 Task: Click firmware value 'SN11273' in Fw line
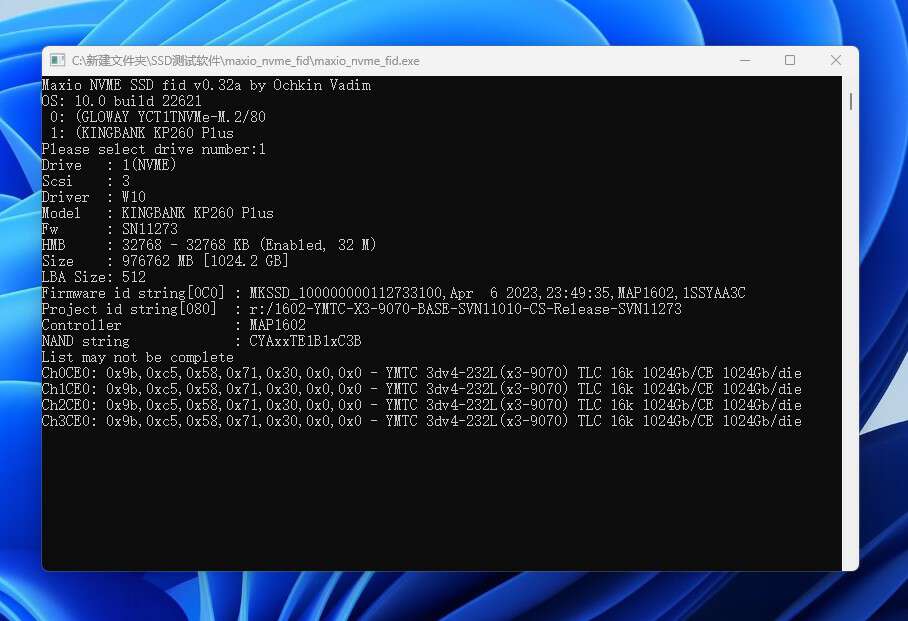pyautogui.click(x=150, y=229)
